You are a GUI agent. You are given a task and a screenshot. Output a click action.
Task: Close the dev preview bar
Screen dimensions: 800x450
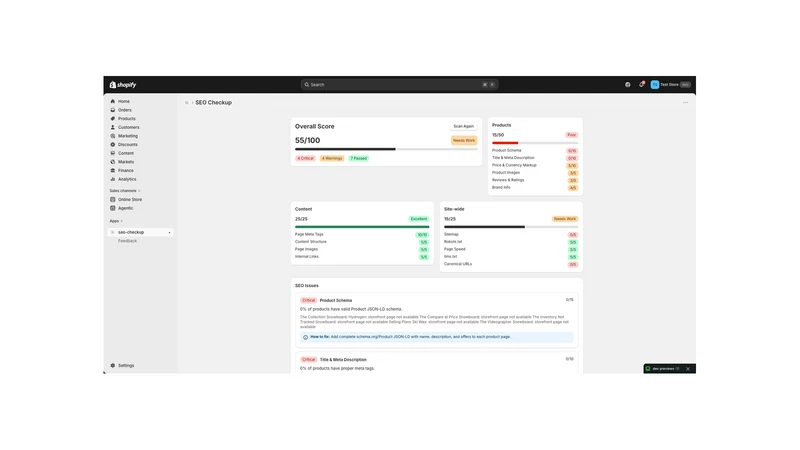tap(688, 369)
